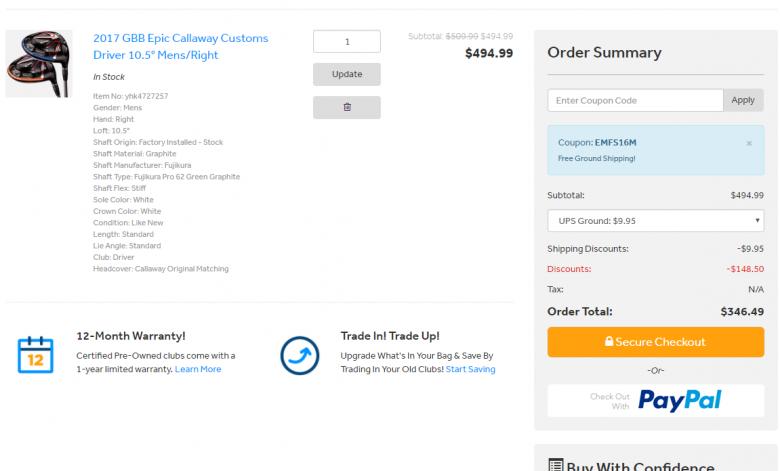Click the Buy With Confidence list icon
Image resolution: width=780 pixels, height=471 pixels.
tap(556, 465)
